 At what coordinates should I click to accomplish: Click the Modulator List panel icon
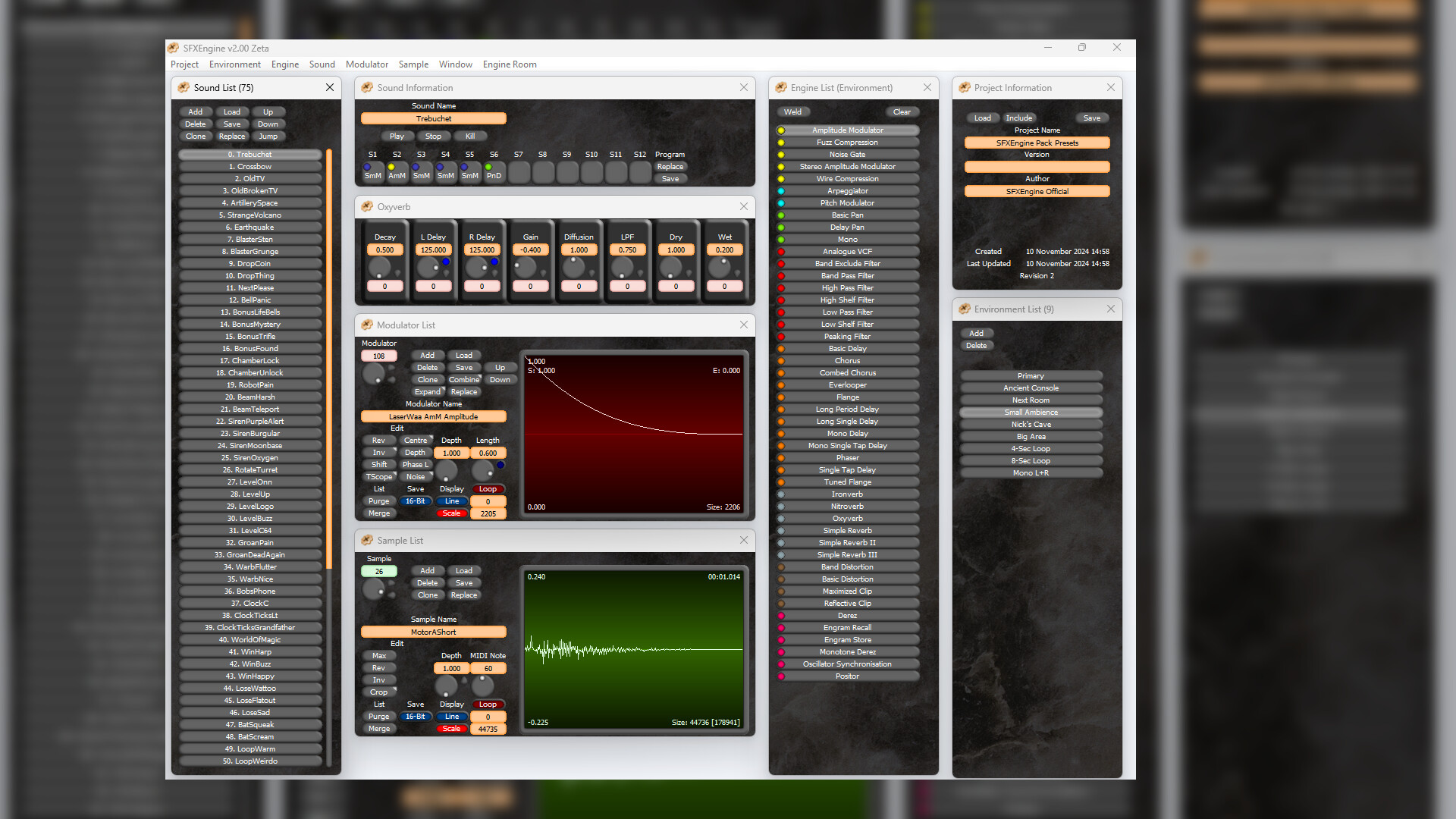[x=366, y=325]
